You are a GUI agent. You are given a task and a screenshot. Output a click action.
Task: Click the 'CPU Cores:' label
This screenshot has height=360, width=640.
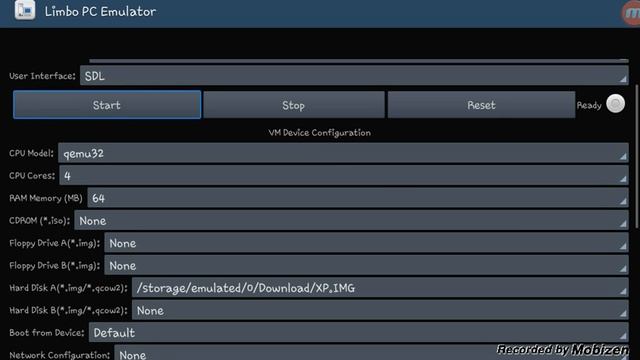[32, 176]
